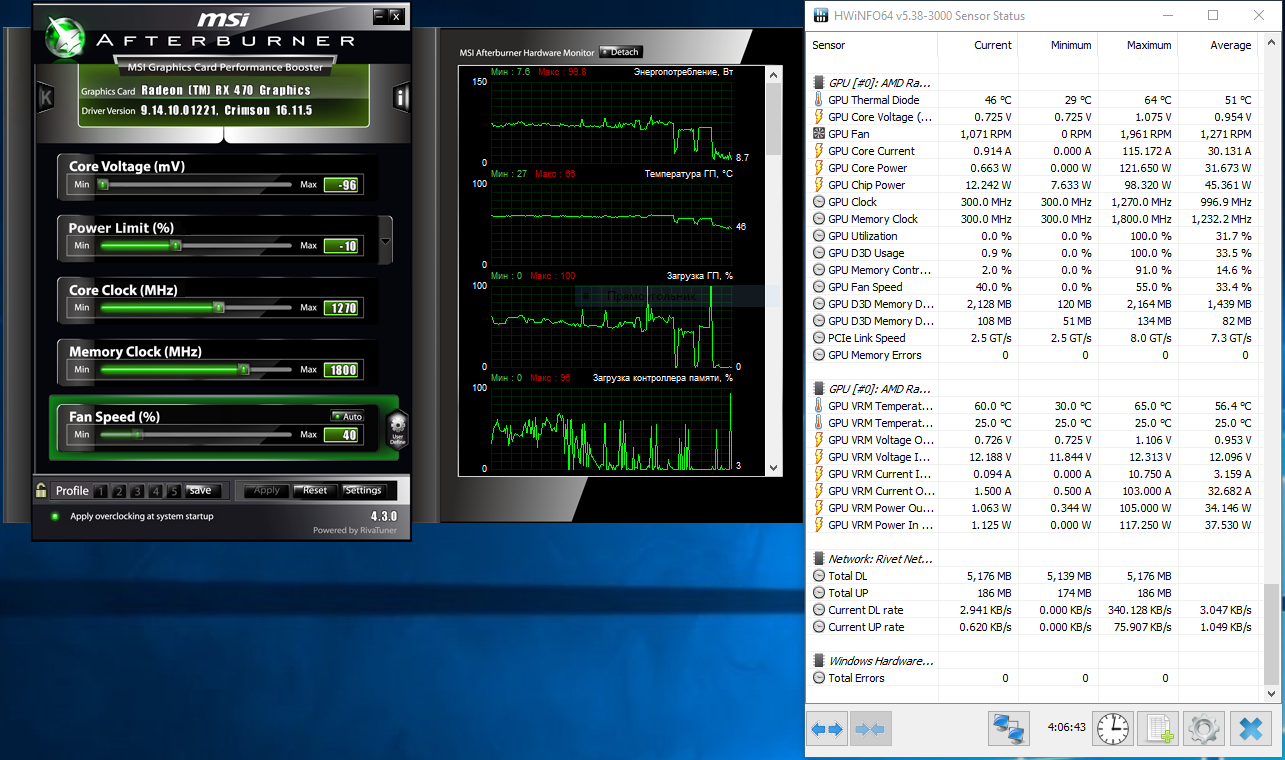Minimize the MSI Afterburner window
This screenshot has width=1285, height=760.
tap(380, 16)
